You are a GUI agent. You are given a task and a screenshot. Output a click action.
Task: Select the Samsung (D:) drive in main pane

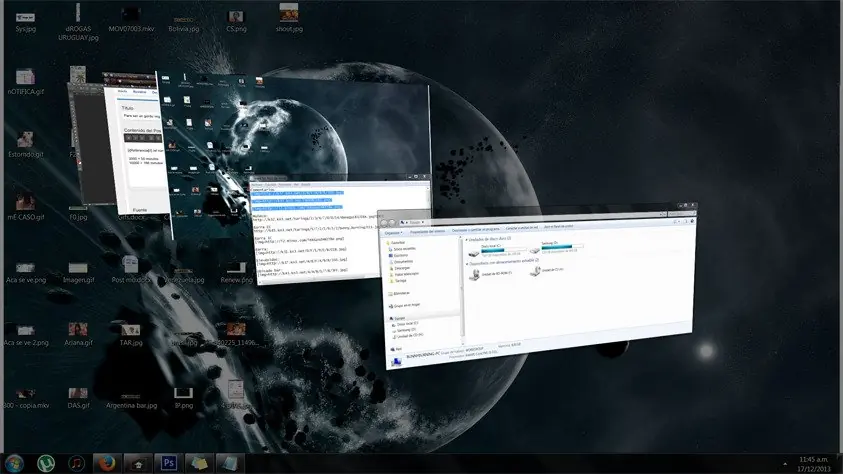pyautogui.click(x=556, y=247)
